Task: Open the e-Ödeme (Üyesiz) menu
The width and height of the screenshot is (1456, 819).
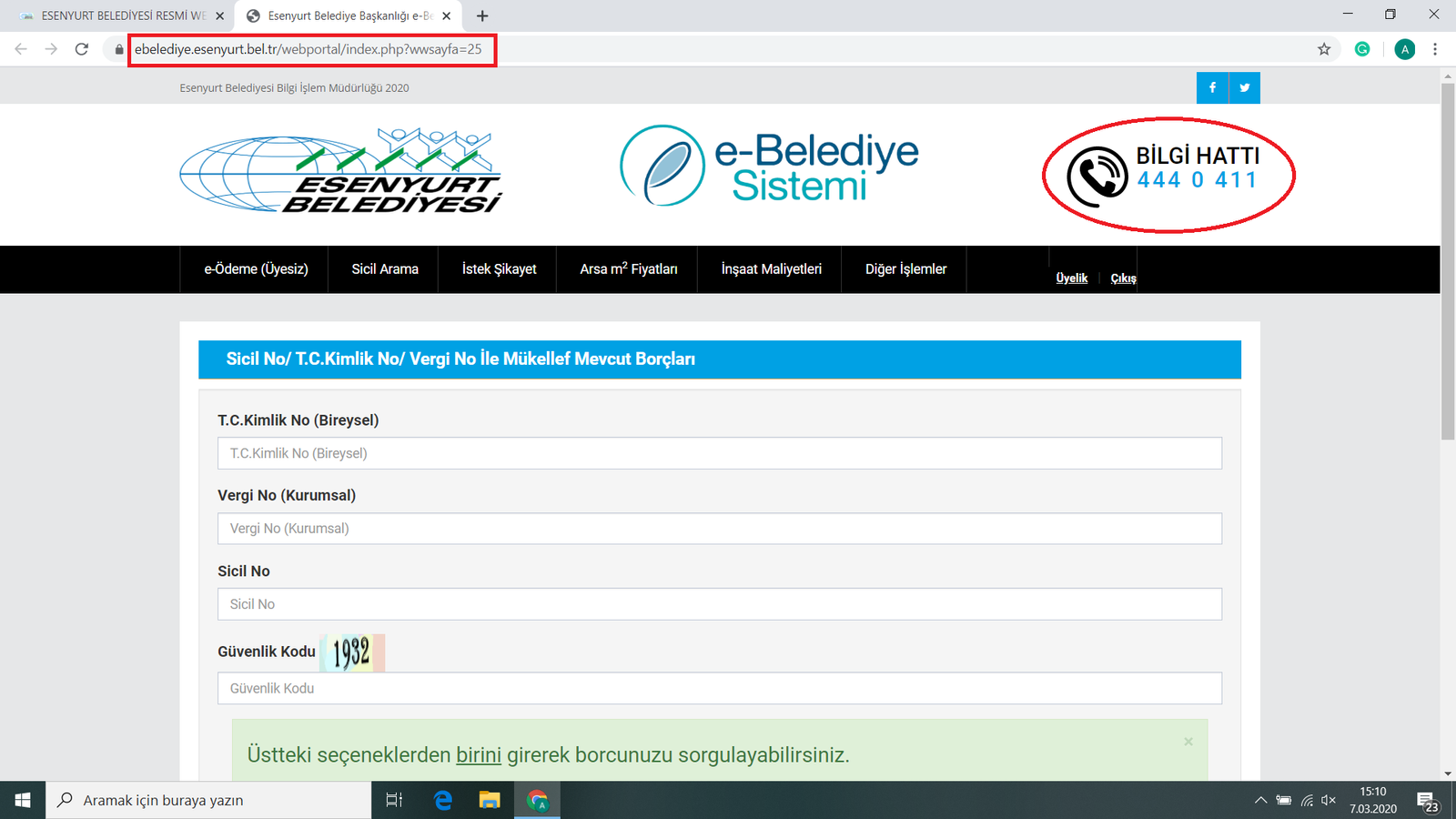Action: click(256, 269)
